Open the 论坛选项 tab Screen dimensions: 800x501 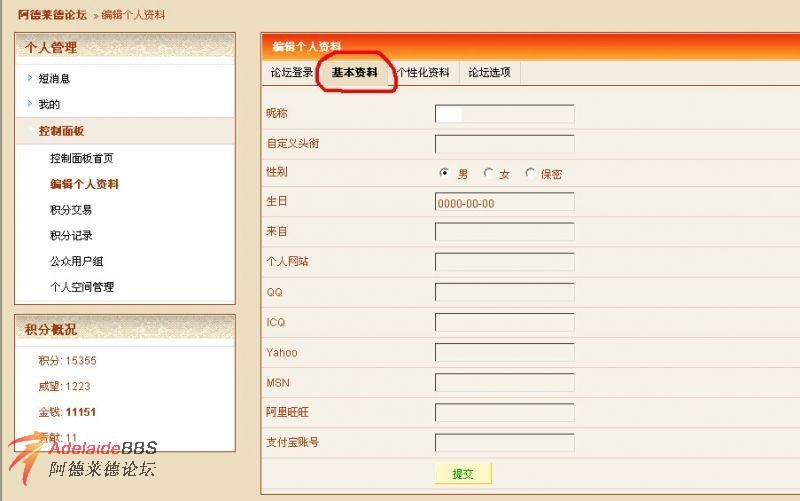[x=489, y=73]
